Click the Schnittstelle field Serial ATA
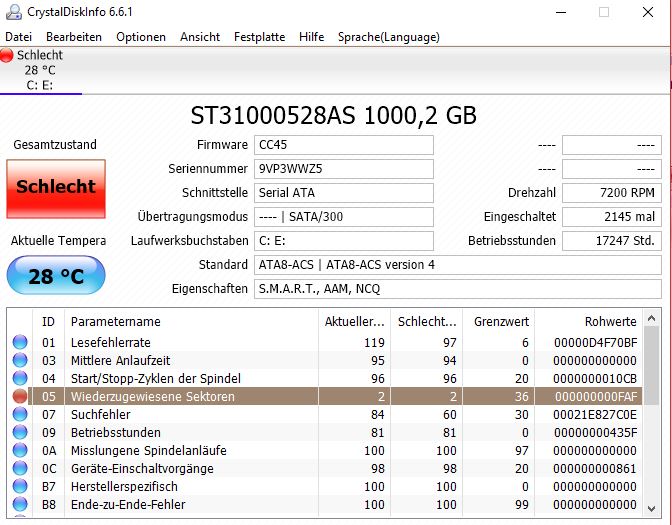 pos(344,193)
